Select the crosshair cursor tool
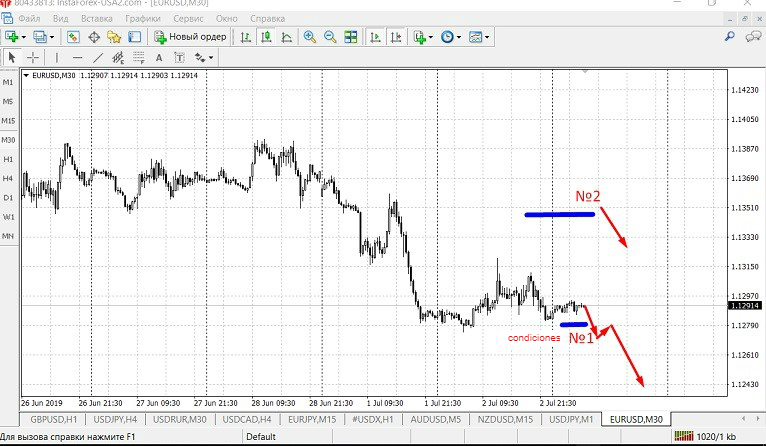Image resolution: width=766 pixels, height=446 pixels. tap(33, 58)
